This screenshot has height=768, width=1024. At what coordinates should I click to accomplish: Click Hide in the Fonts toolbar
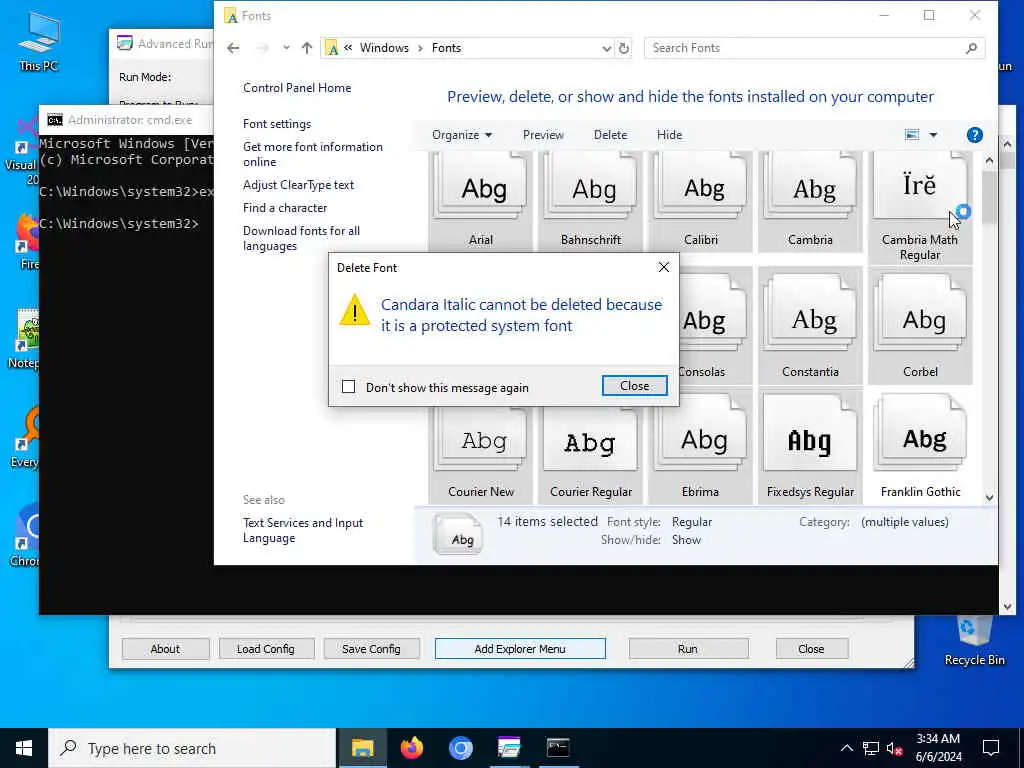coord(669,135)
